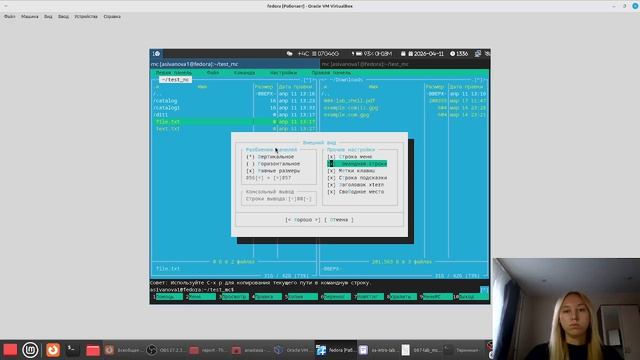
Task: Click the Хорошо button in the dialog
Action: pyautogui.click(x=303, y=220)
